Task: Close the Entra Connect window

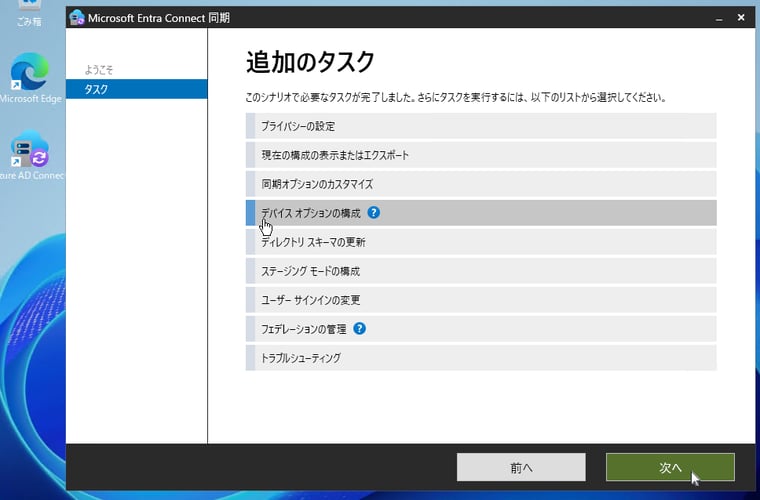Action: pyautogui.click(x=741, y=17)
